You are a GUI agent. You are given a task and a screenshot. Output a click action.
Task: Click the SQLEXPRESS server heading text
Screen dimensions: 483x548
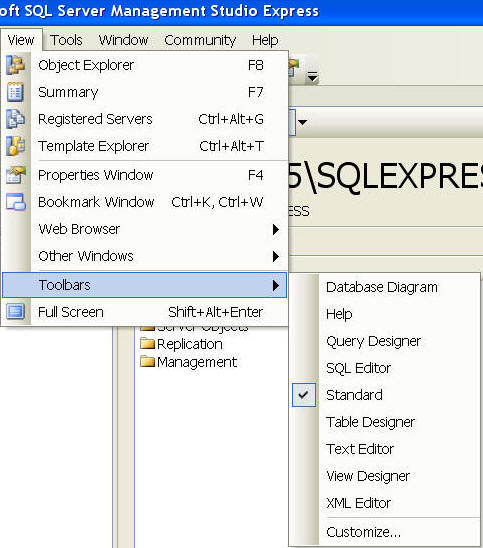(x=385, y=176)
